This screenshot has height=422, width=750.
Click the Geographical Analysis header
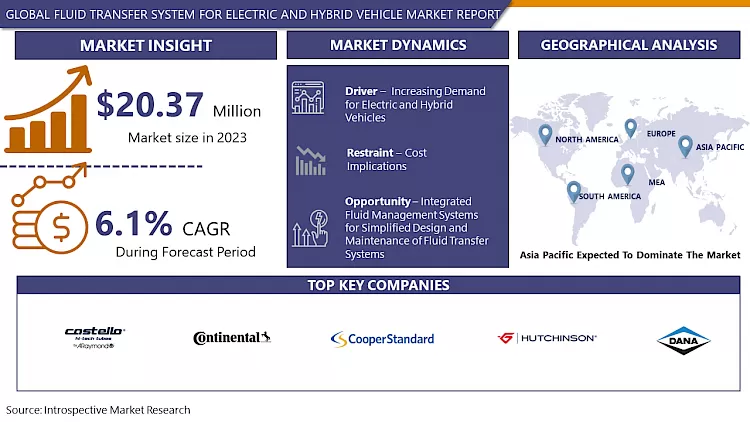tap(628, 45)
